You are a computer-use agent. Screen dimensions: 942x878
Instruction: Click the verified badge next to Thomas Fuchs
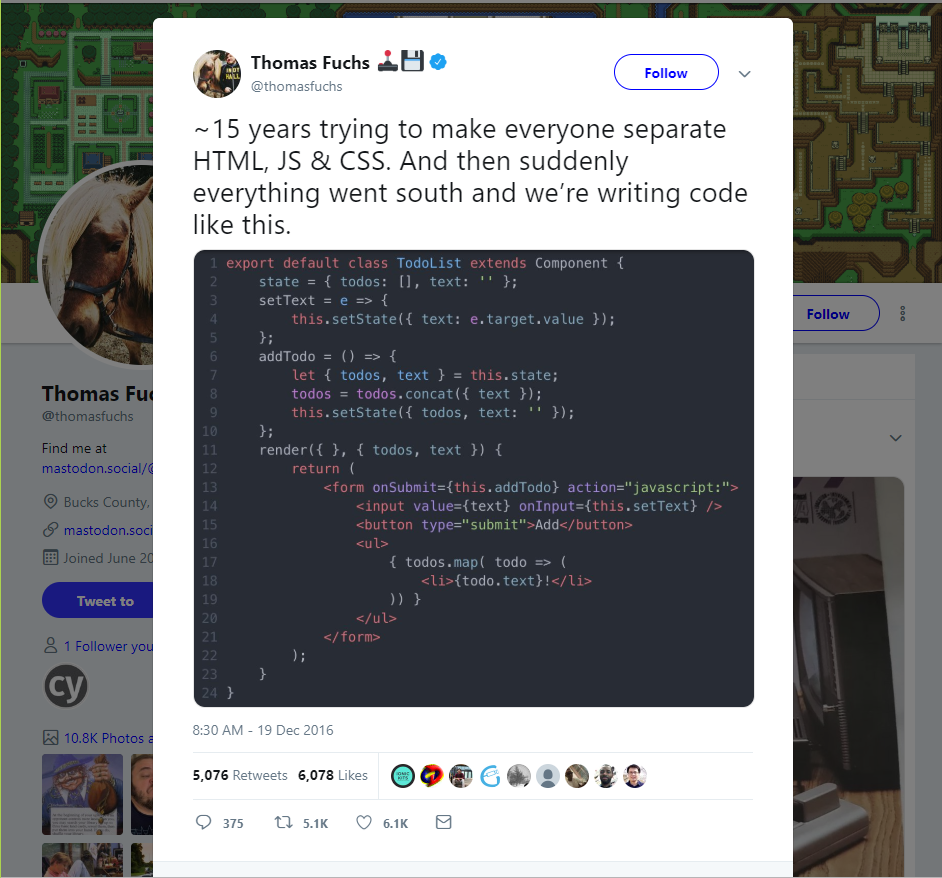coord(439,61)
